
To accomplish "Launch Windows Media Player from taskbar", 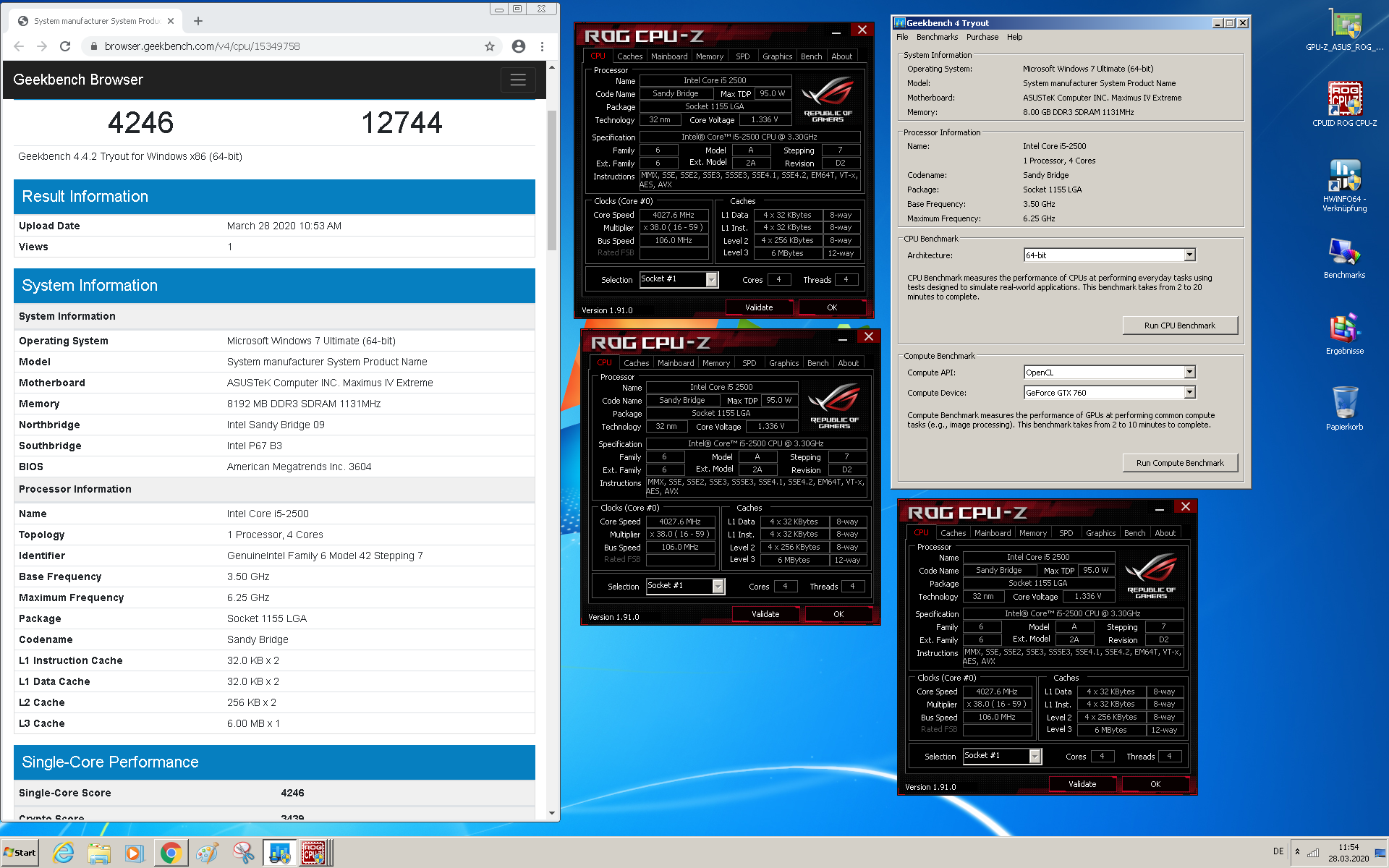I will [135, 853].
